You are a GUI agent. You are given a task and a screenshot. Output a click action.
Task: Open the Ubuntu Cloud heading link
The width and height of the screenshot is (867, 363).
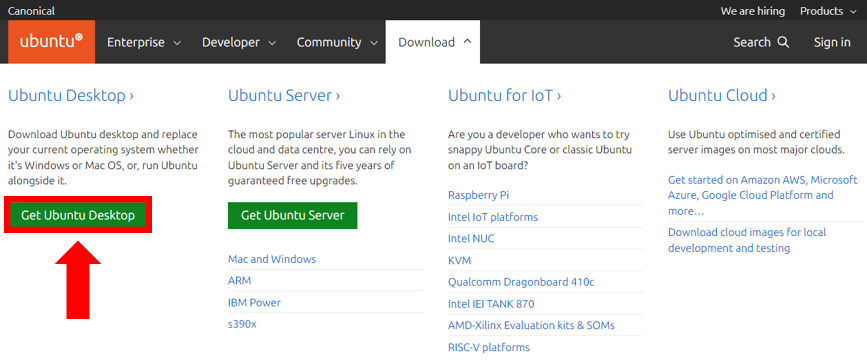coord(722,96)
